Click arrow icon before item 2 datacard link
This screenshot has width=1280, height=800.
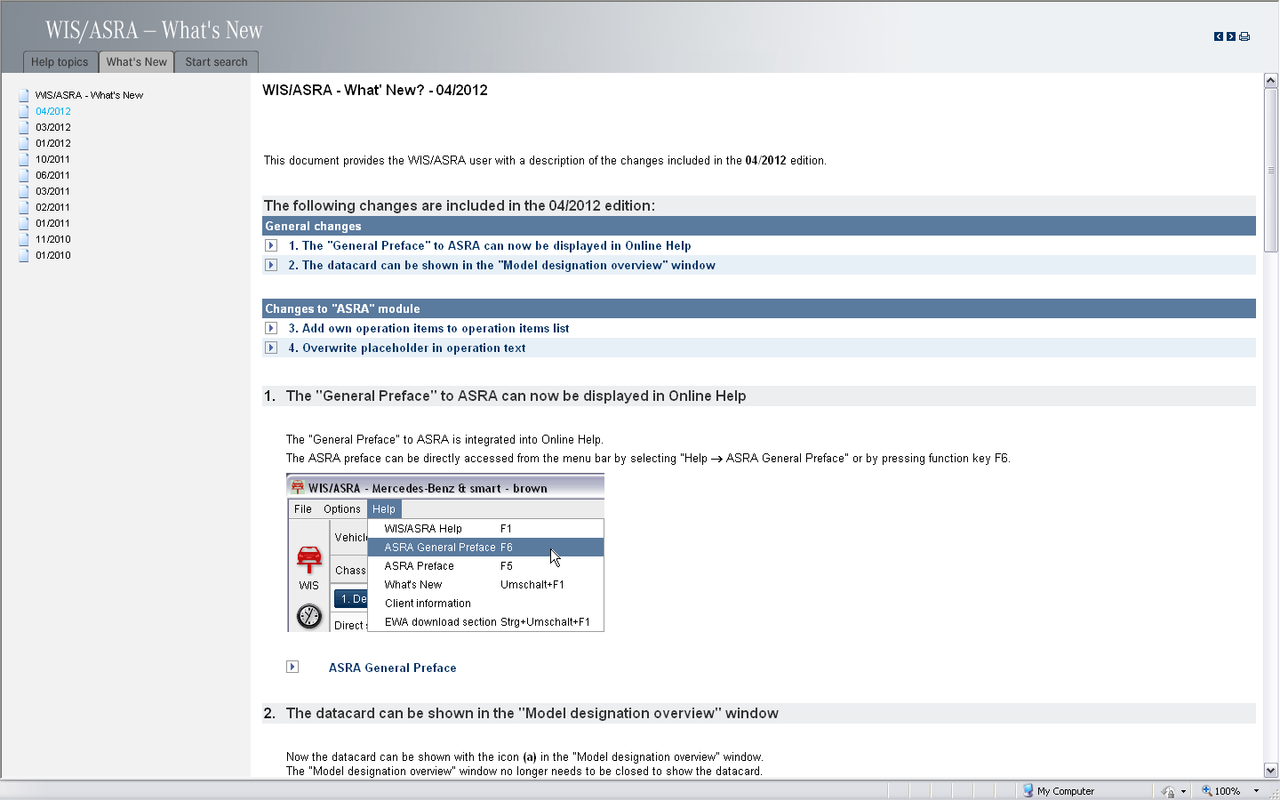pos(271,265)
